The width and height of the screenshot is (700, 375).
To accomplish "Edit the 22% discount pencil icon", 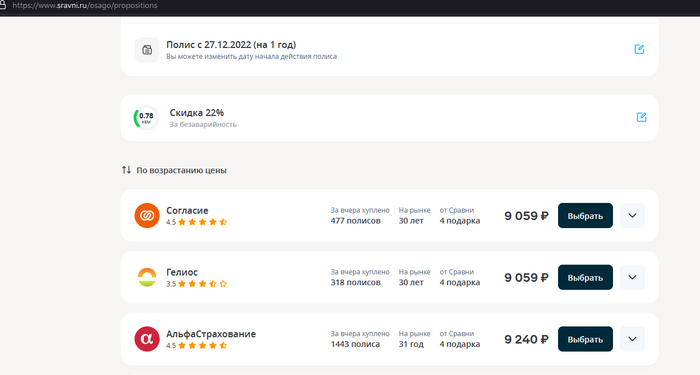I will pyautogui.click(x=642, y=117).
